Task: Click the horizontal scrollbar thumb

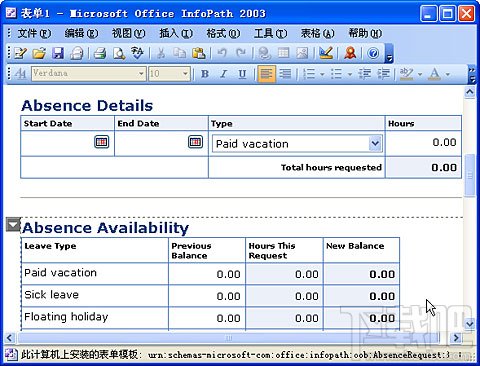Action: coord(229,338)
